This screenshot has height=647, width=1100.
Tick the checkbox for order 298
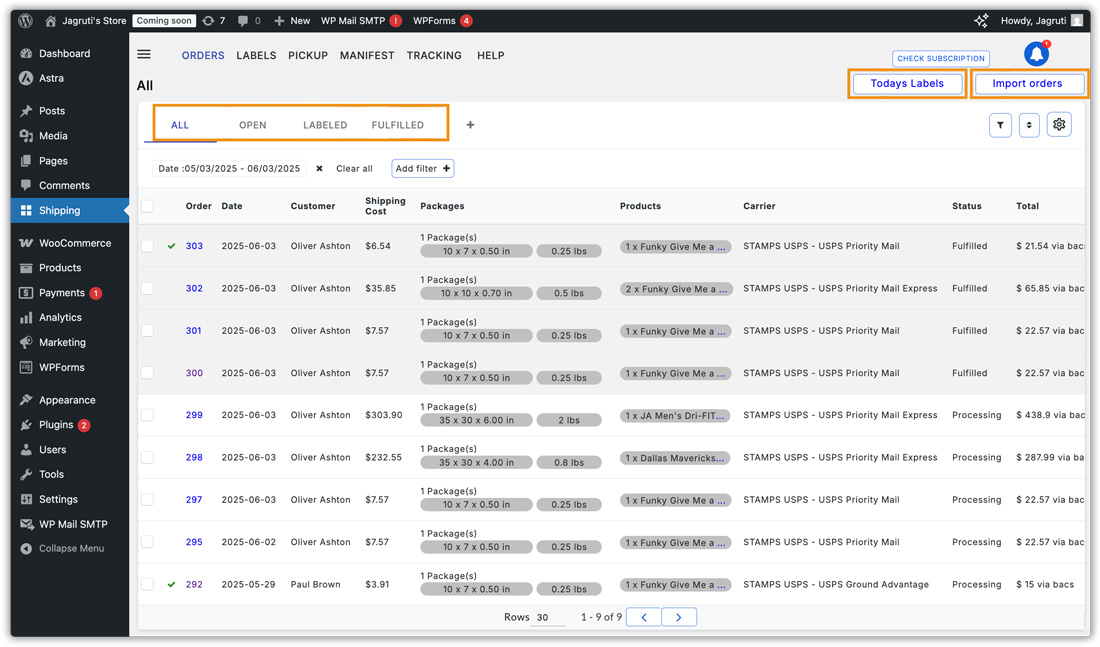(x=147, y=458)
